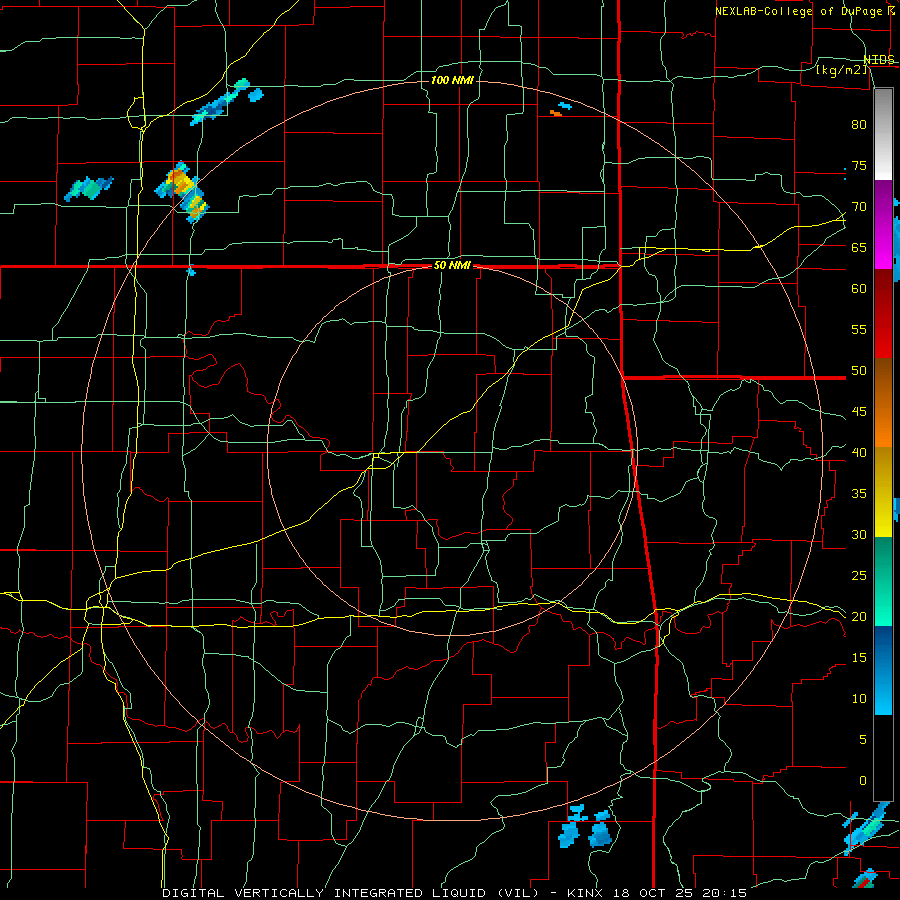Click the small orange echo near the 100 NMI ring
Viewport: 900px width, 900px height.
click(555, 114)
